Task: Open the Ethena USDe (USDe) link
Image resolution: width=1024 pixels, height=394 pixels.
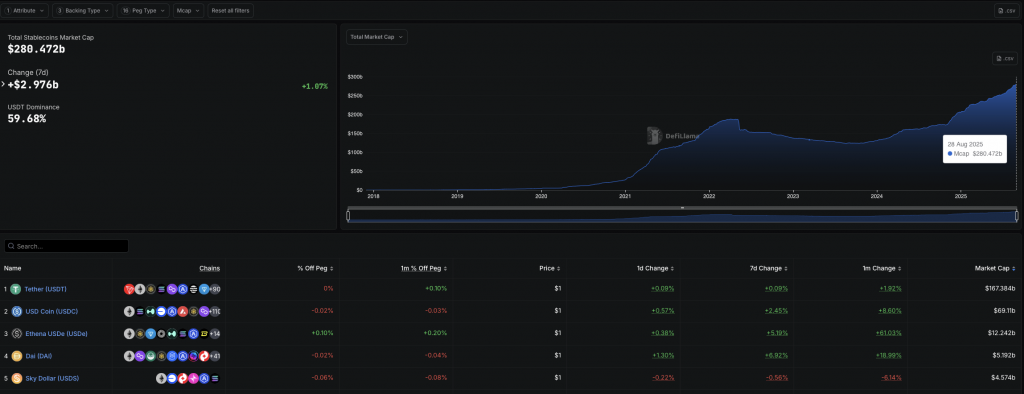Action: click(x=56, y=333)
